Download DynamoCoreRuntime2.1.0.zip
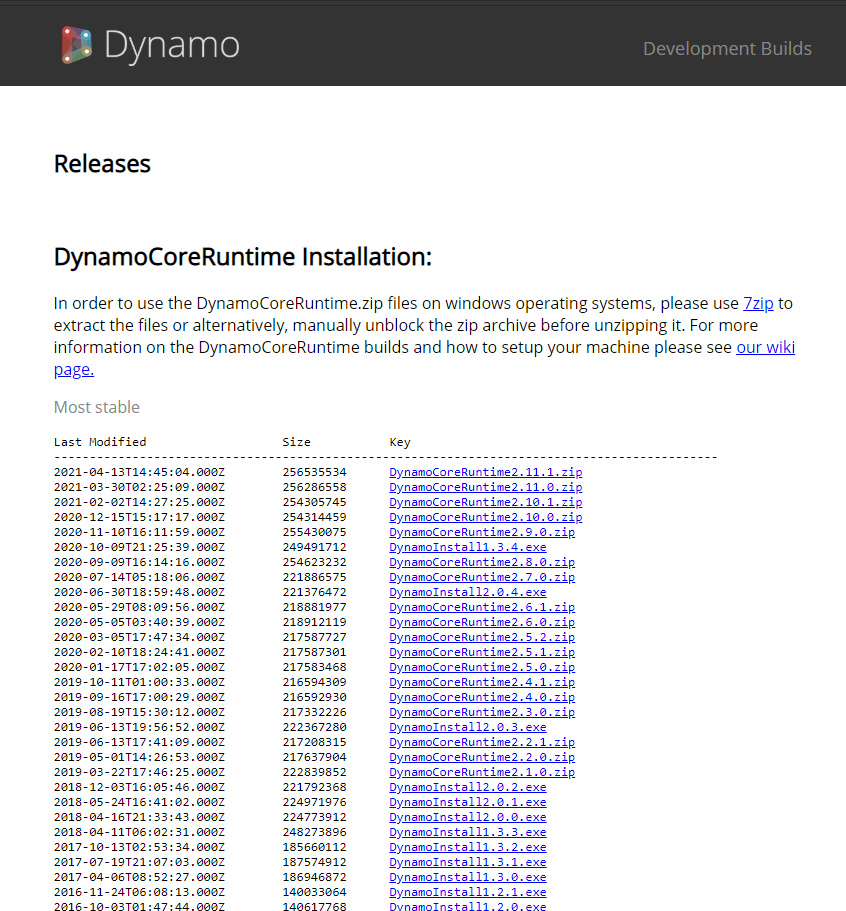846x911 pixels. (x=482, y=772)
